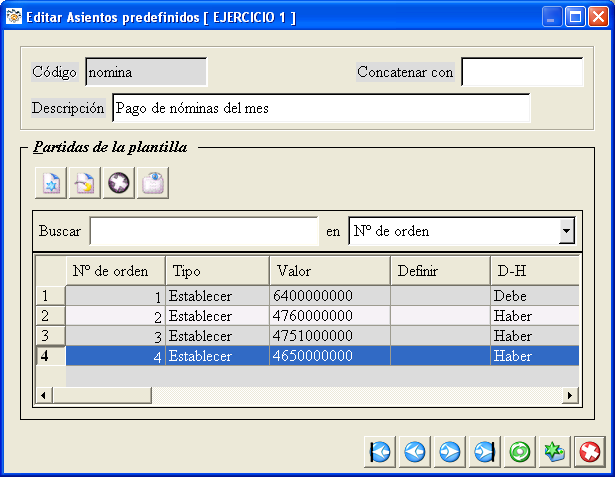The width and height of the screenshot is (615, 477).
Task: Go to the first record arrow button
Action: coord(380,452)
